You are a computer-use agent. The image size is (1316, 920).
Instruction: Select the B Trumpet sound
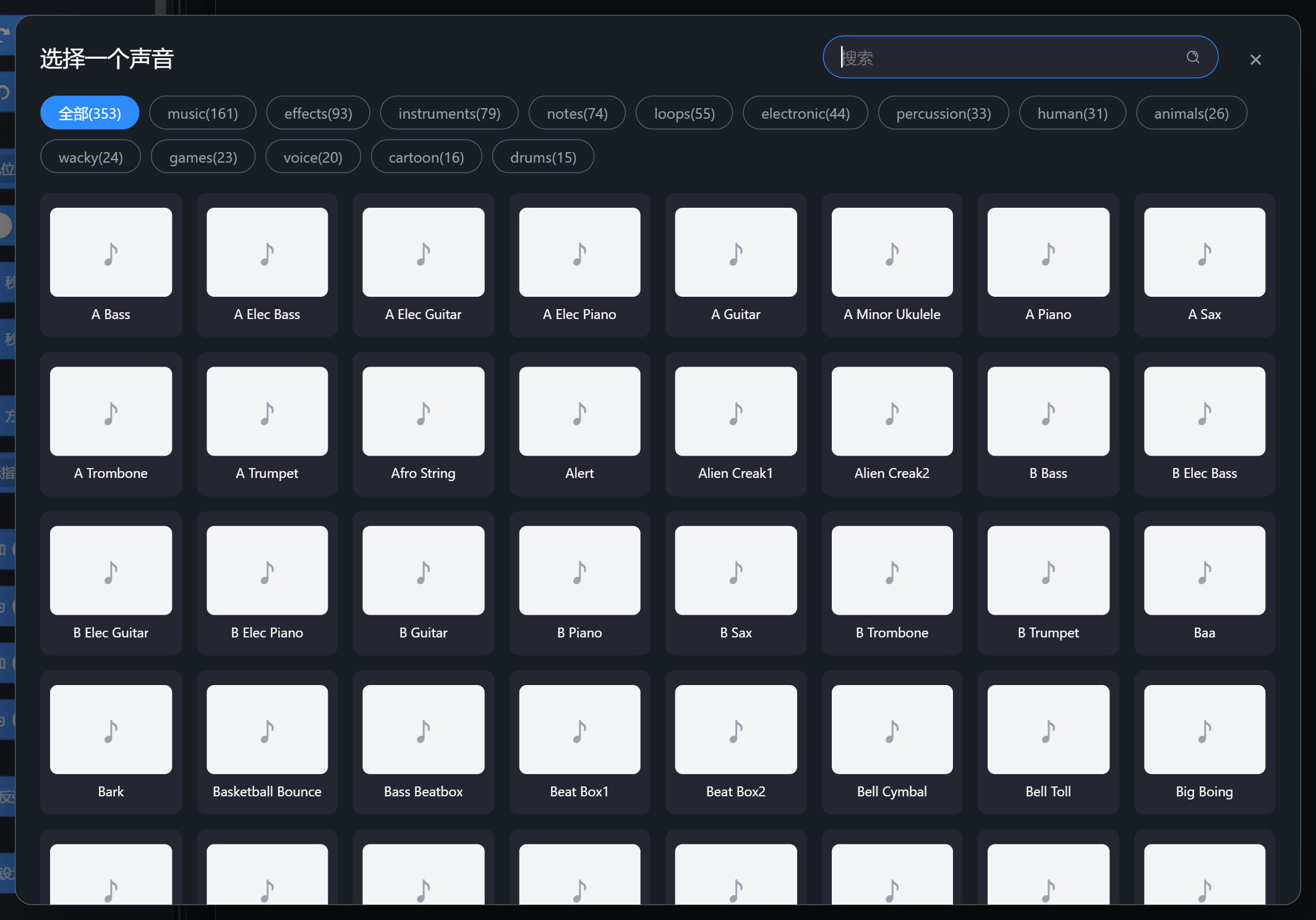point(1048,584)
